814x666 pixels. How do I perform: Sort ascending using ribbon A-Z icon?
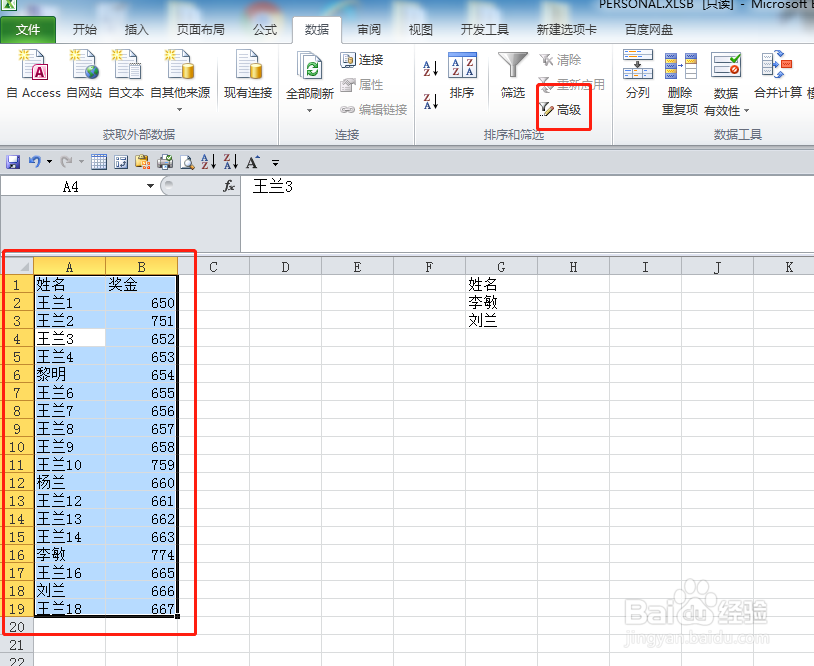[430, 68]
